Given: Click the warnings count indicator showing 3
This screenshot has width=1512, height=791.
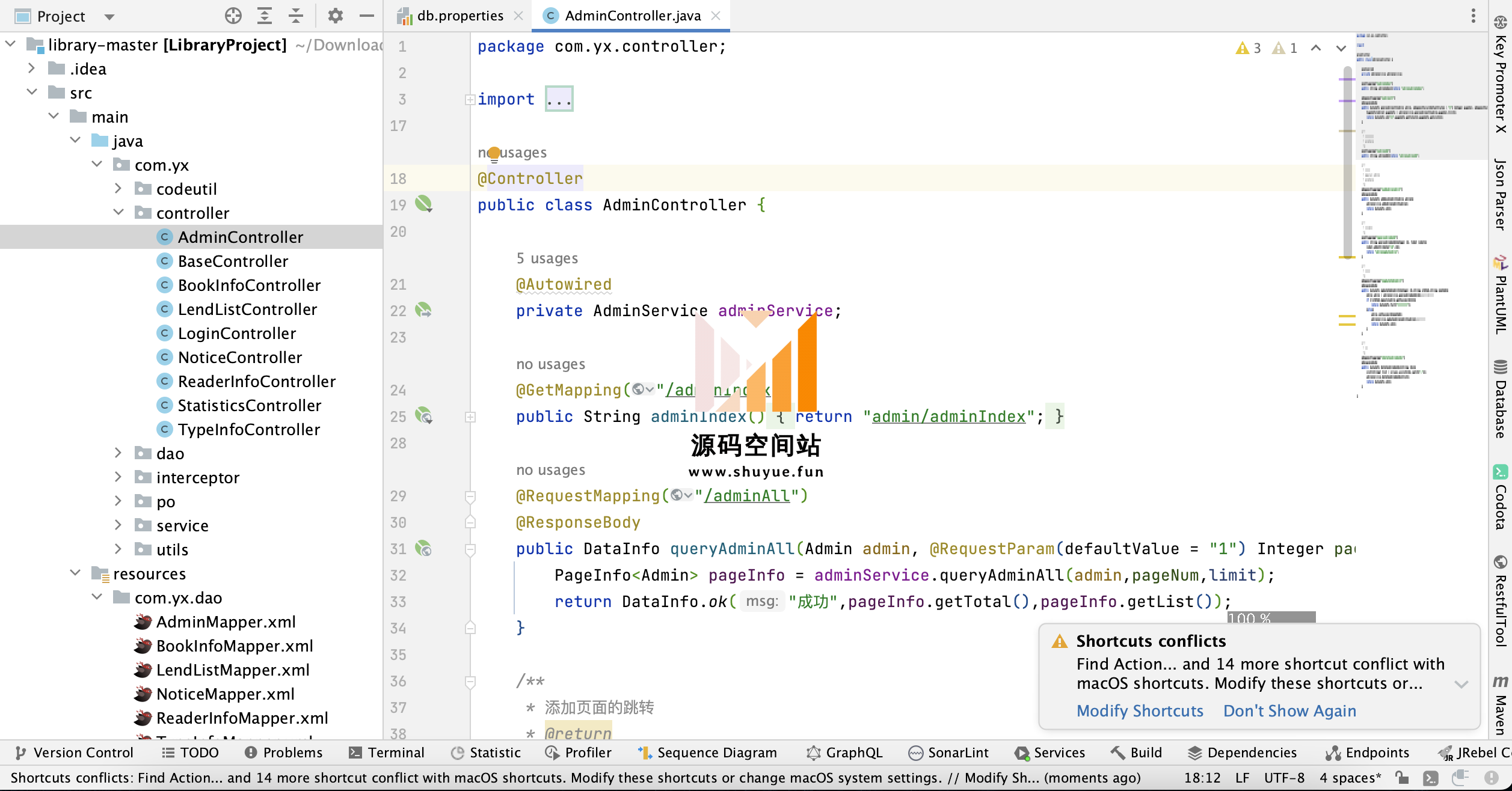Looking at the screenshot, I should click(1249, 48).
